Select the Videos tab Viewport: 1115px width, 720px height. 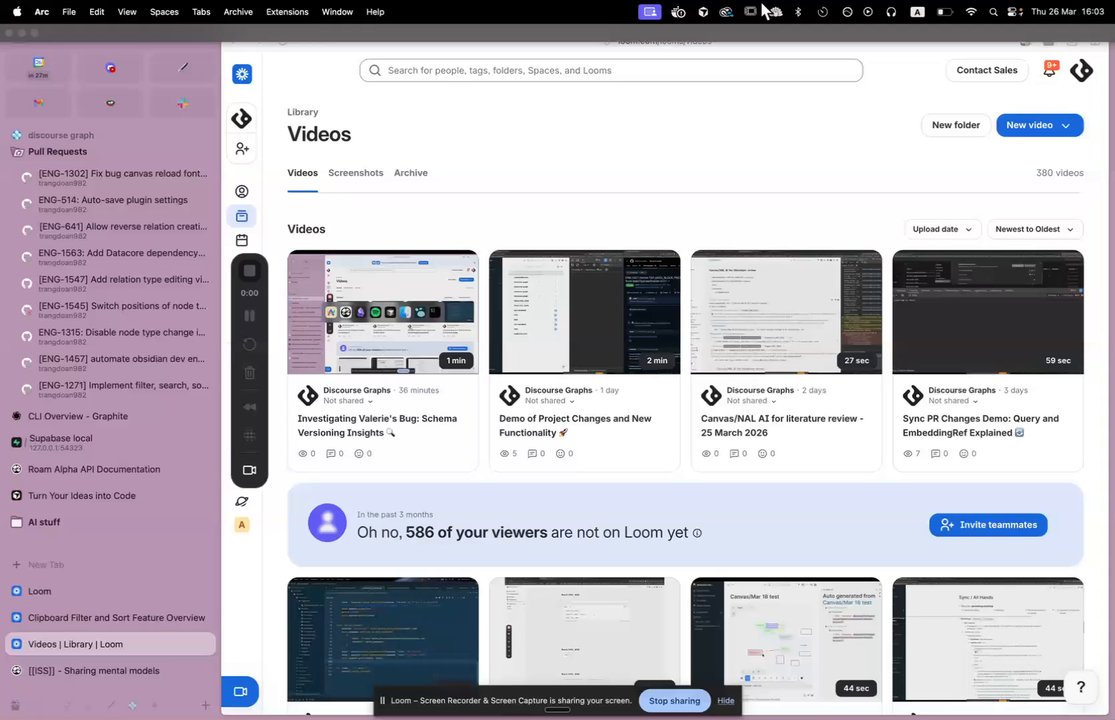(302, 173)
